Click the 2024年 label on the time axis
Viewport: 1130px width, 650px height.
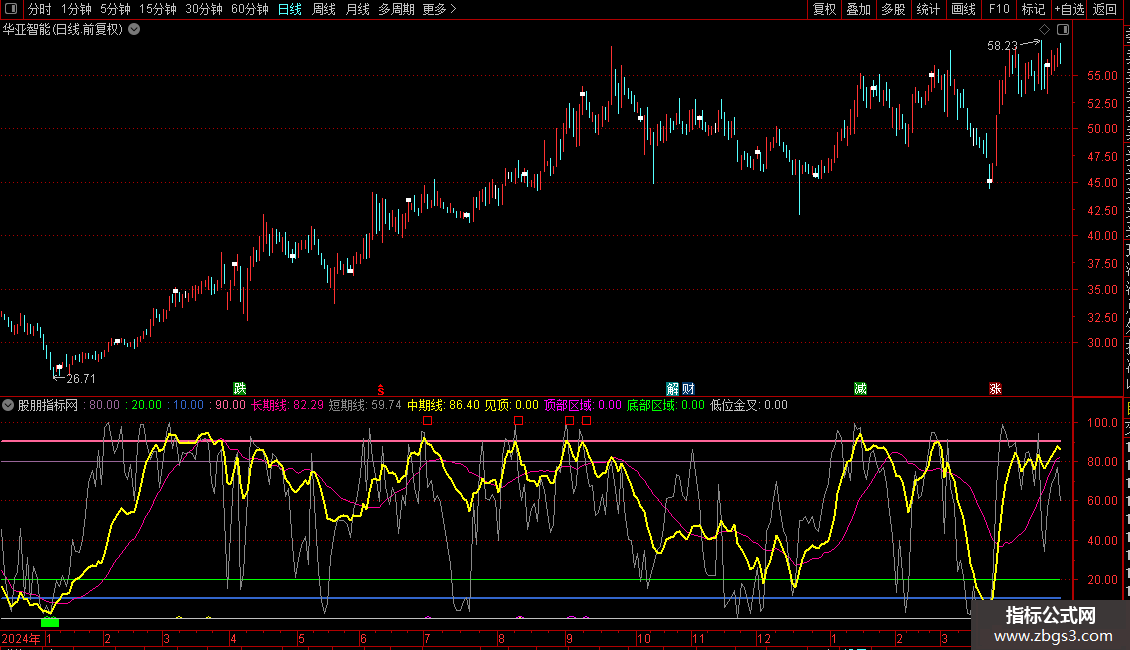(21, 638)
